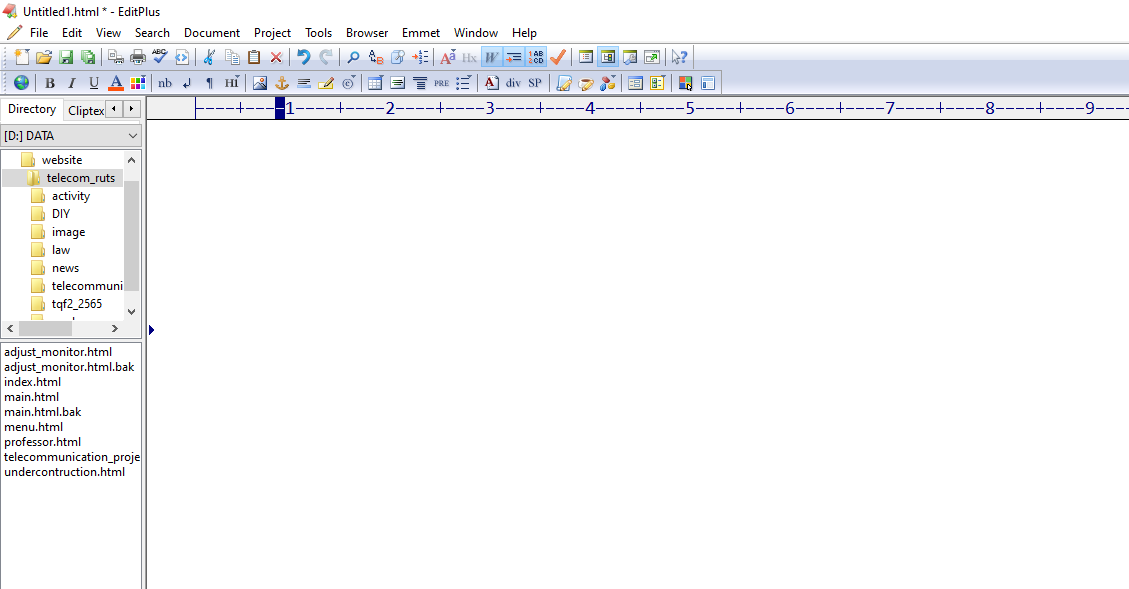1129x589 pixels.
Task: Toggle Auto Indent button
Action: pyautogui.click(x=513, y=57)
